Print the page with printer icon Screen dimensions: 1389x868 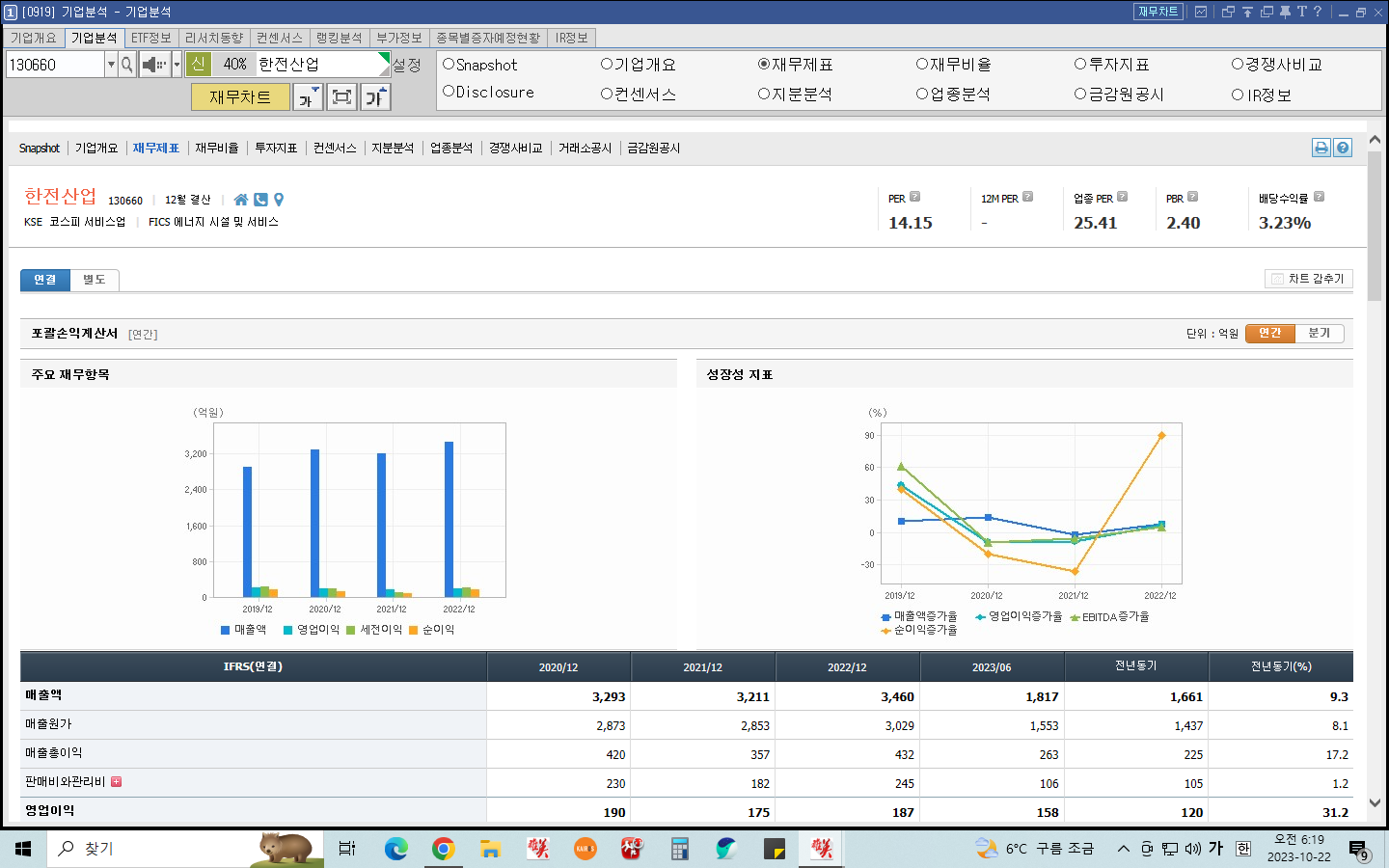(x=1321, y=148)
